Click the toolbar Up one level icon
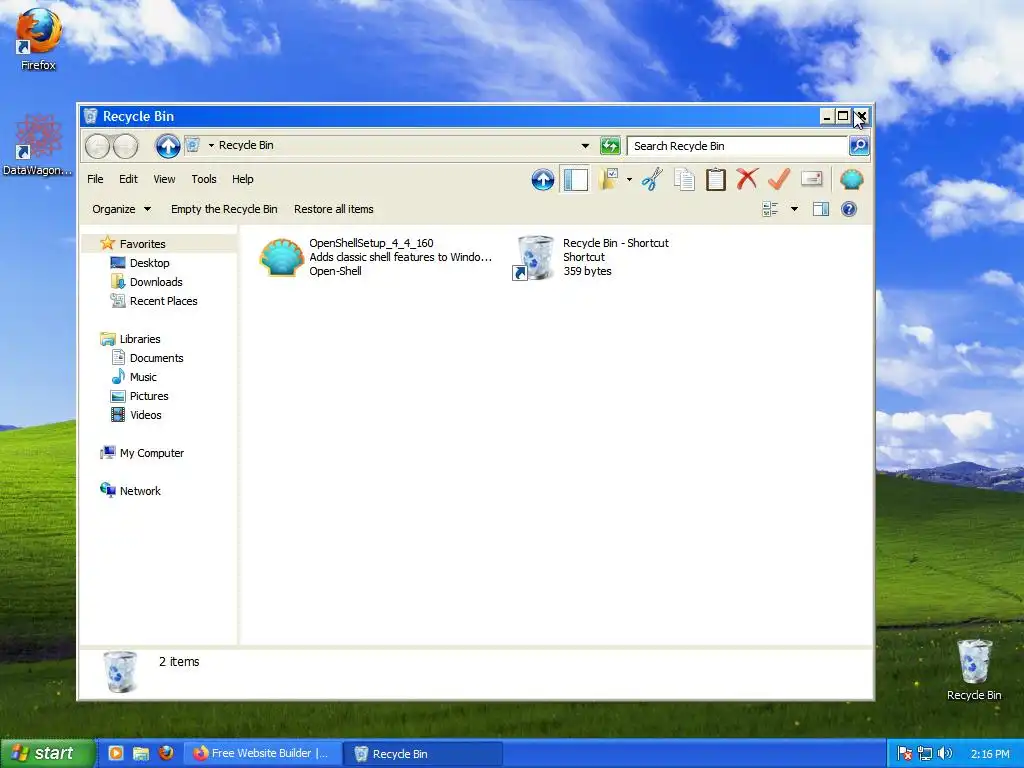Image resolution: width=1024 pixels, height=768 pixels. [543, 179]
